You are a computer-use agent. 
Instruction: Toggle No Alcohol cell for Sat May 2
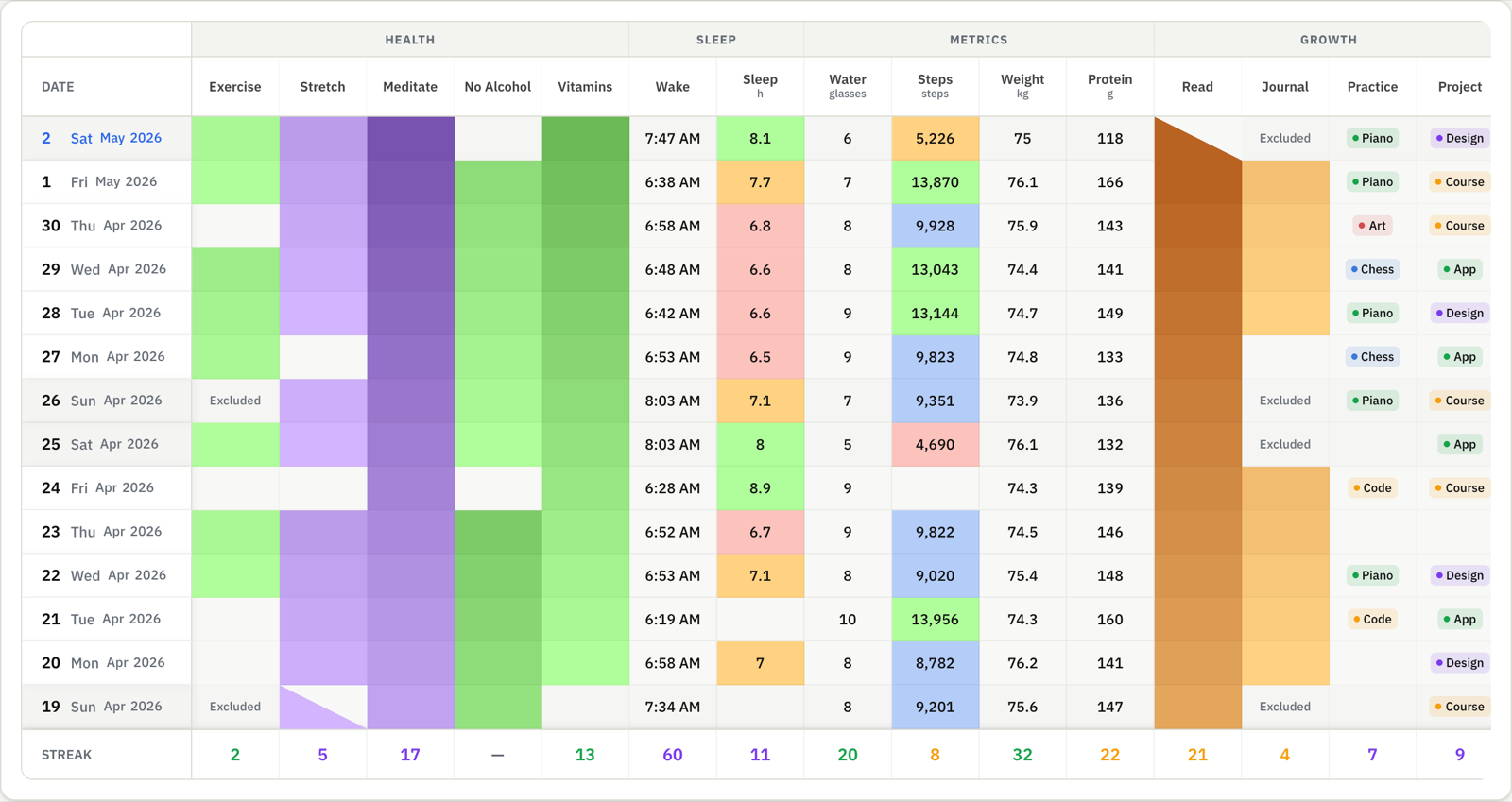pos(498,138)
